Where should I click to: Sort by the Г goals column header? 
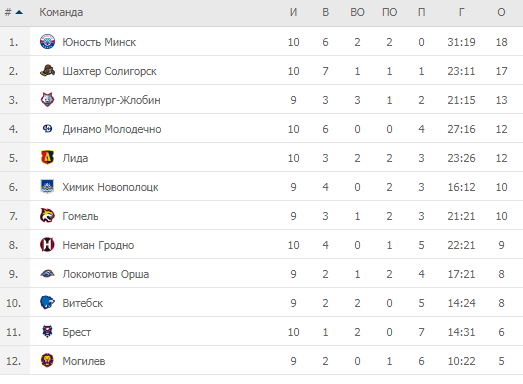tap(461, 12)
